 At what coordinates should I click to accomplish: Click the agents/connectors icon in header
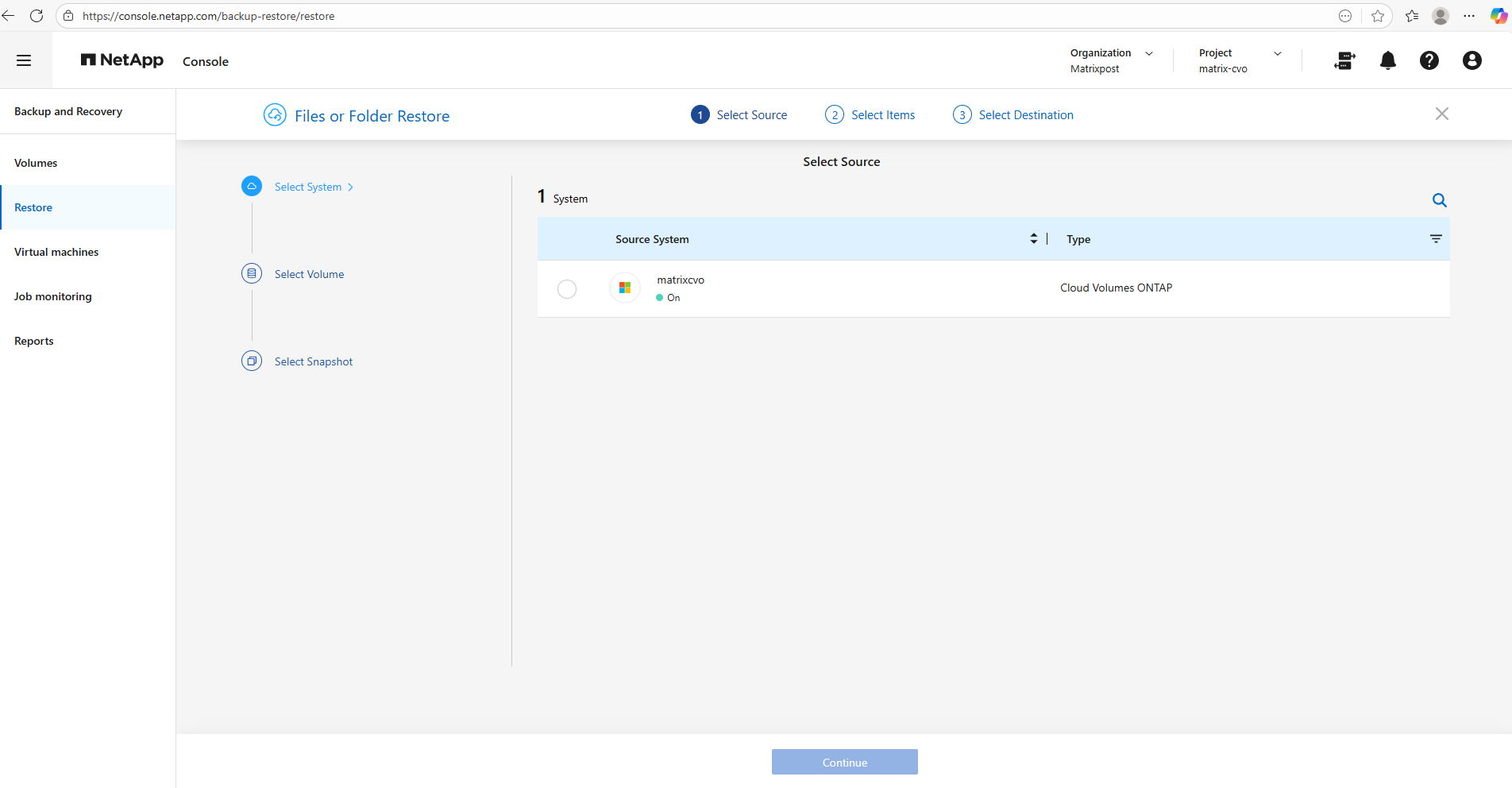1344,60
